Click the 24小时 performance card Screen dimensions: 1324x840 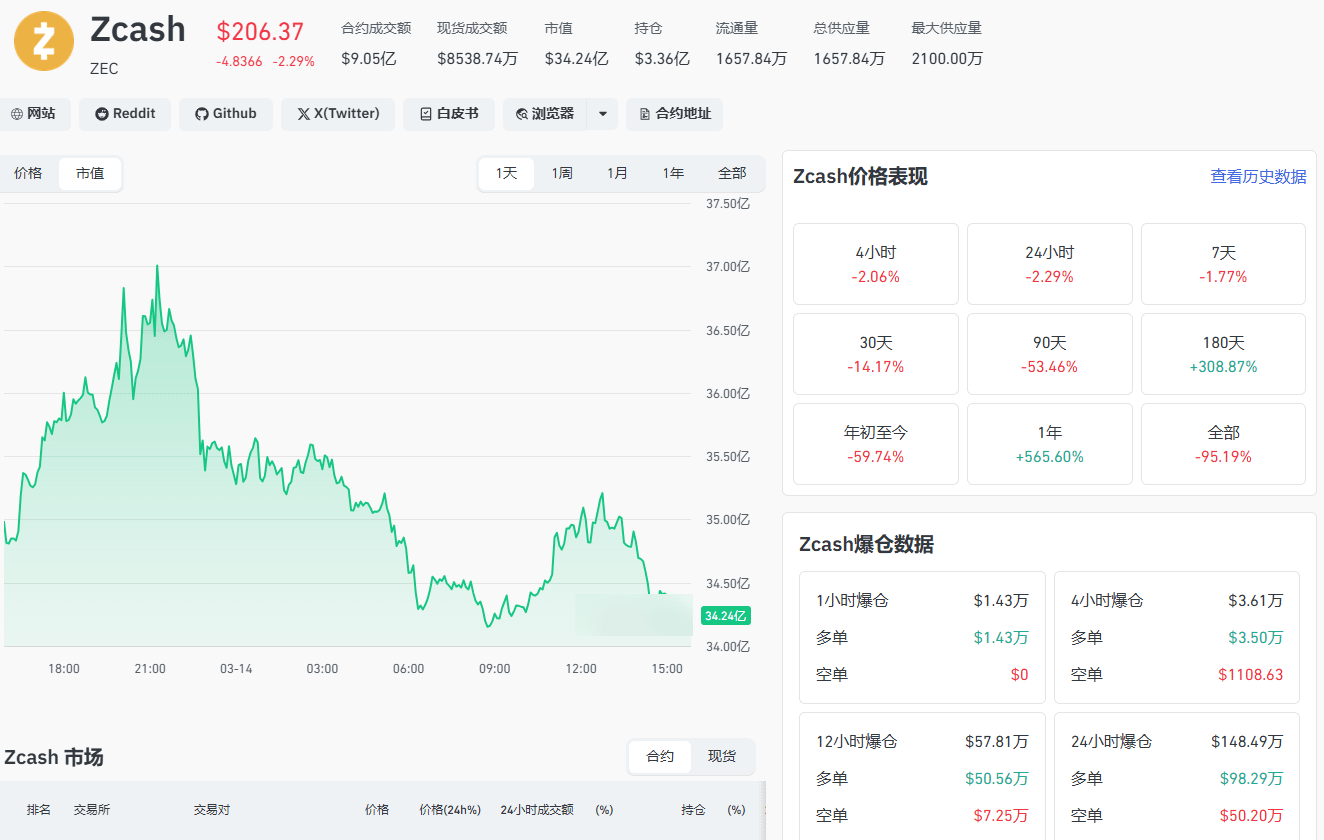[x=1050, y=264]
